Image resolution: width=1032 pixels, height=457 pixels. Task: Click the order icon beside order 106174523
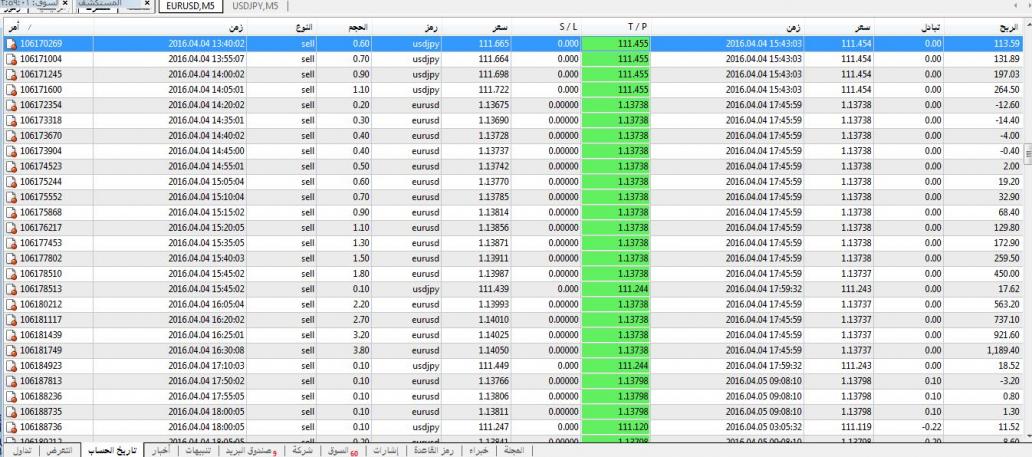pyautogui.click(x=11, y=167)
